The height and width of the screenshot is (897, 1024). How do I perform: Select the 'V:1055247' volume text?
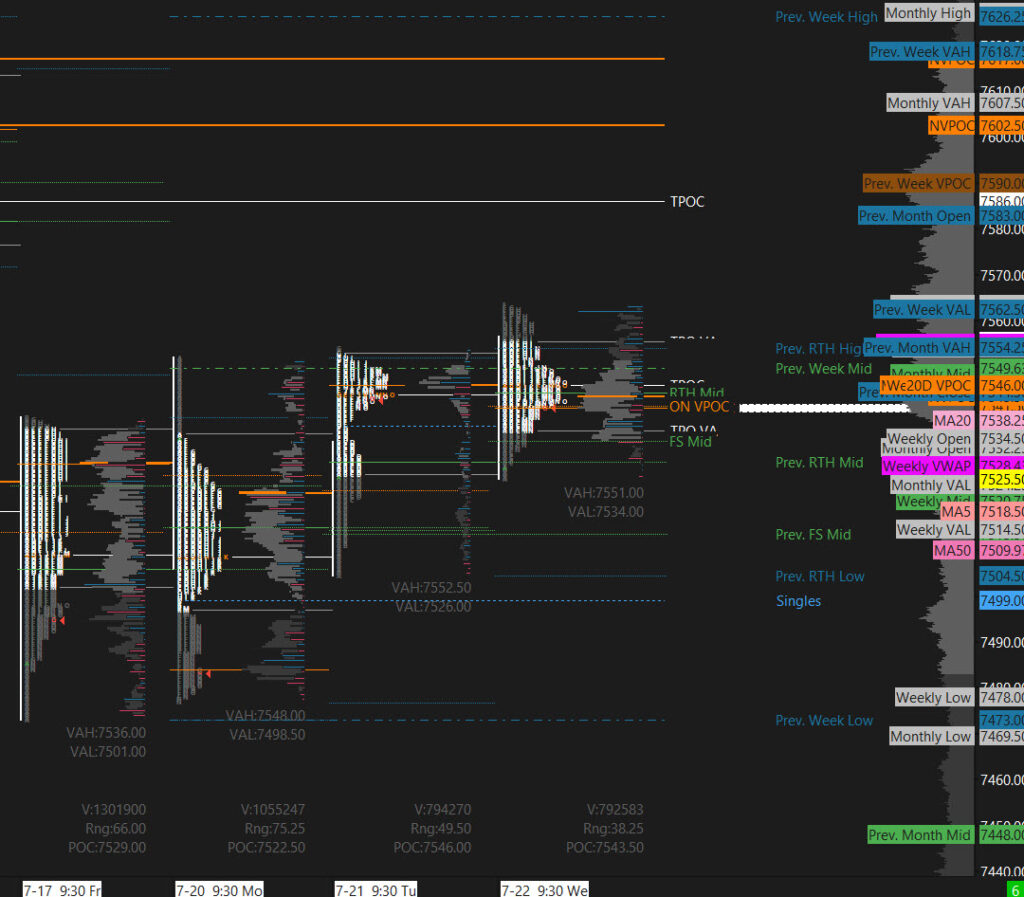pos(273,810)
